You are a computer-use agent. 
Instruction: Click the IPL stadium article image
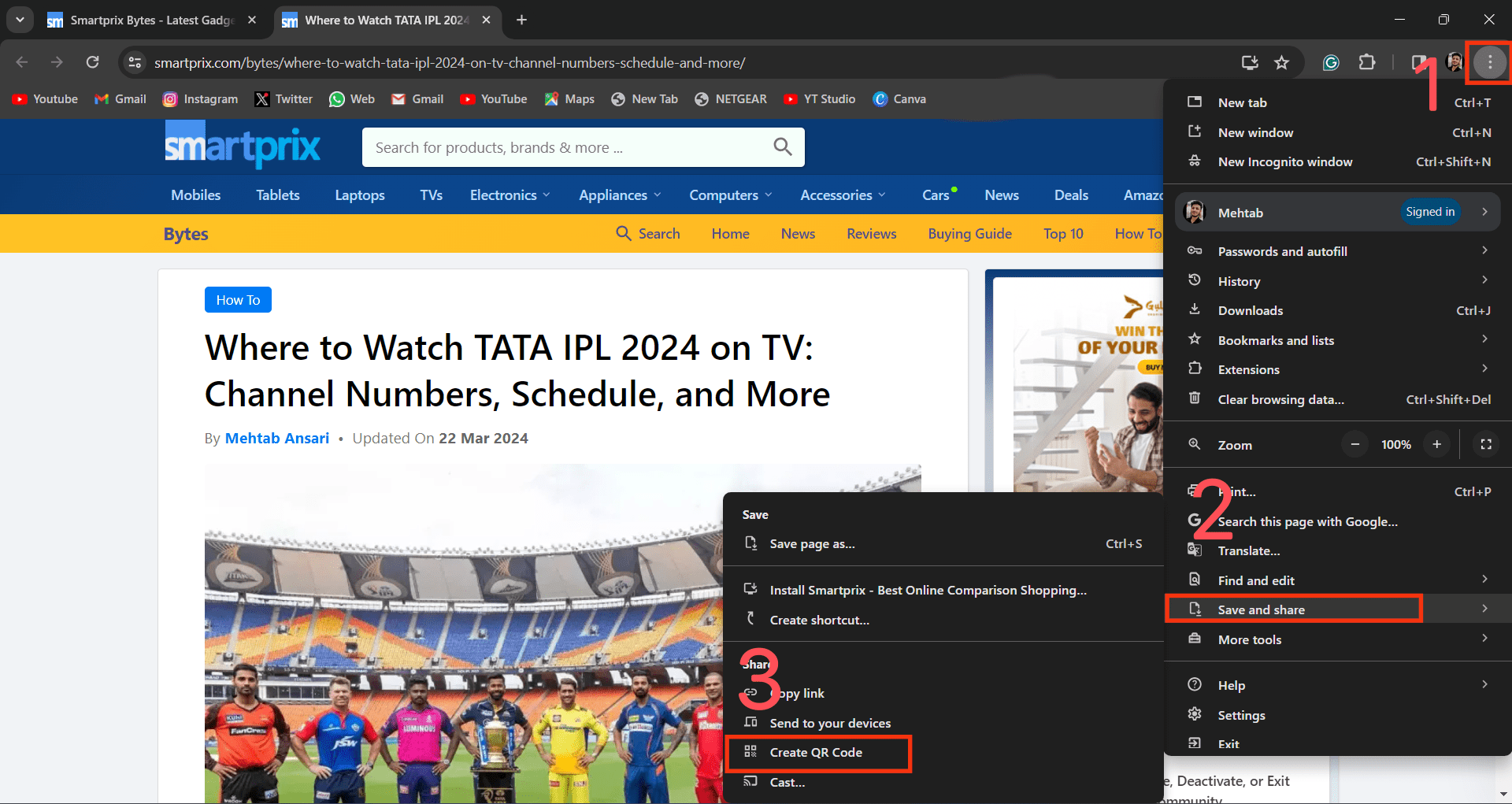pos(464,634)
